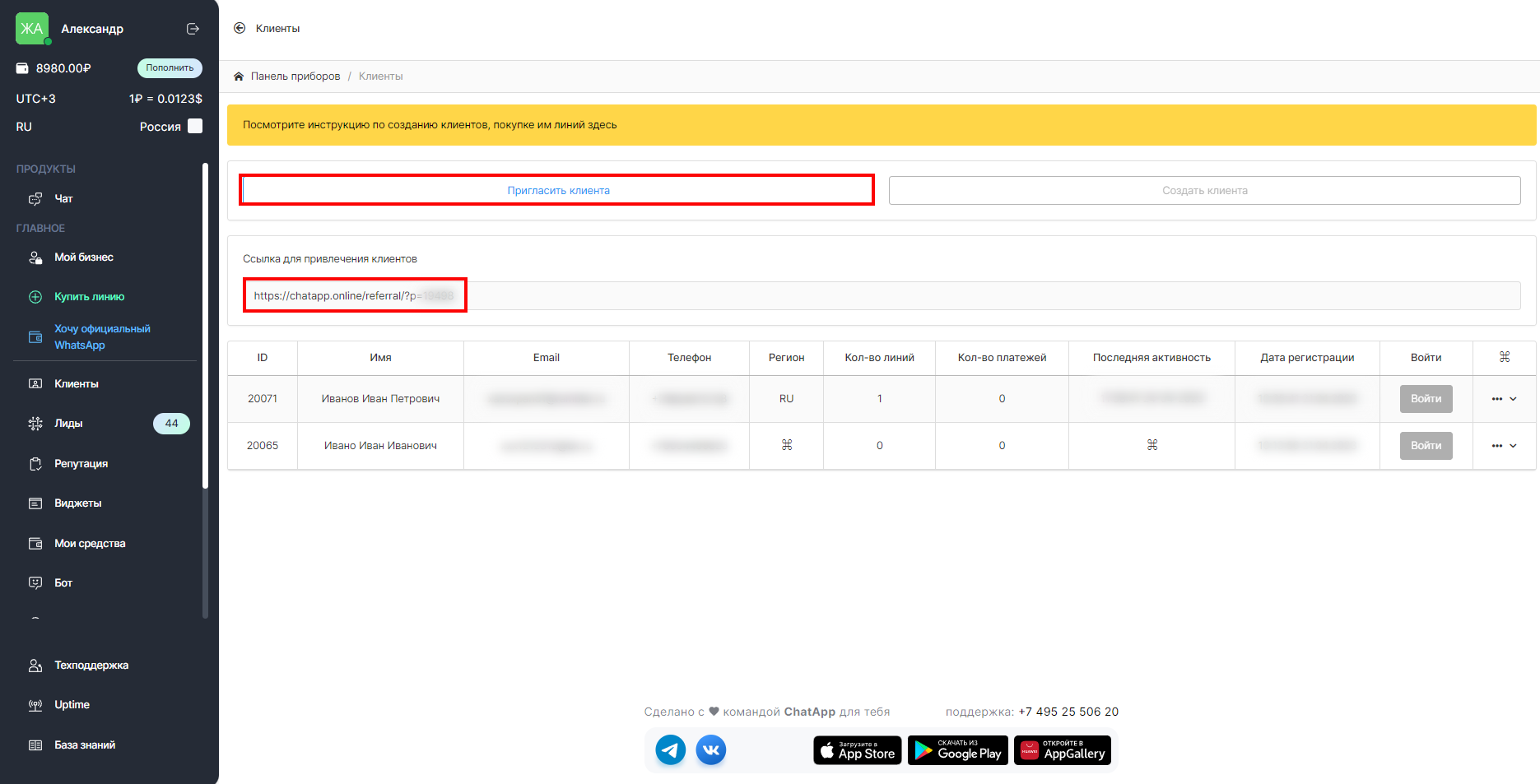Click the referral link input field
The width and height of the screenshot is (1540, 784).
881,296
